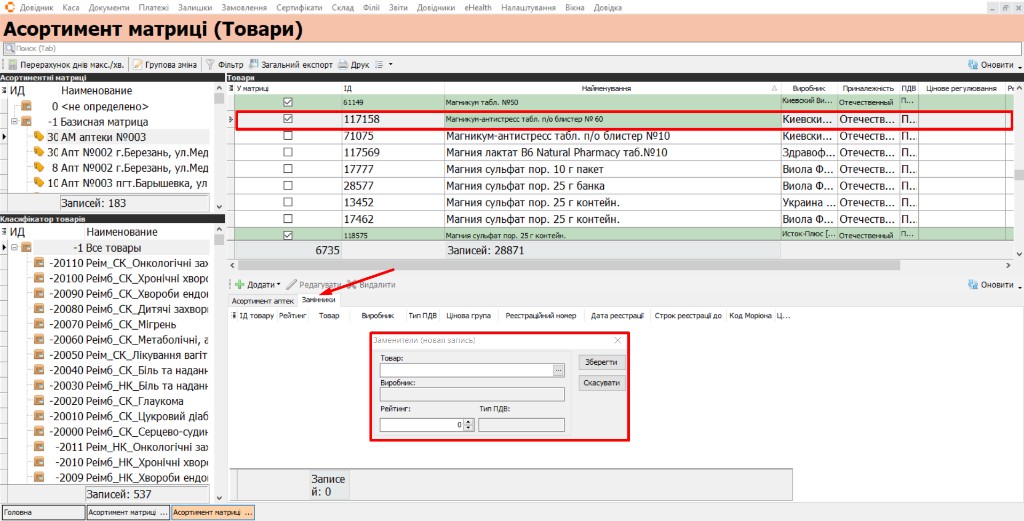Click the Скасувати button in dialog
The image size is (1024, 521).
pos(601,383)
